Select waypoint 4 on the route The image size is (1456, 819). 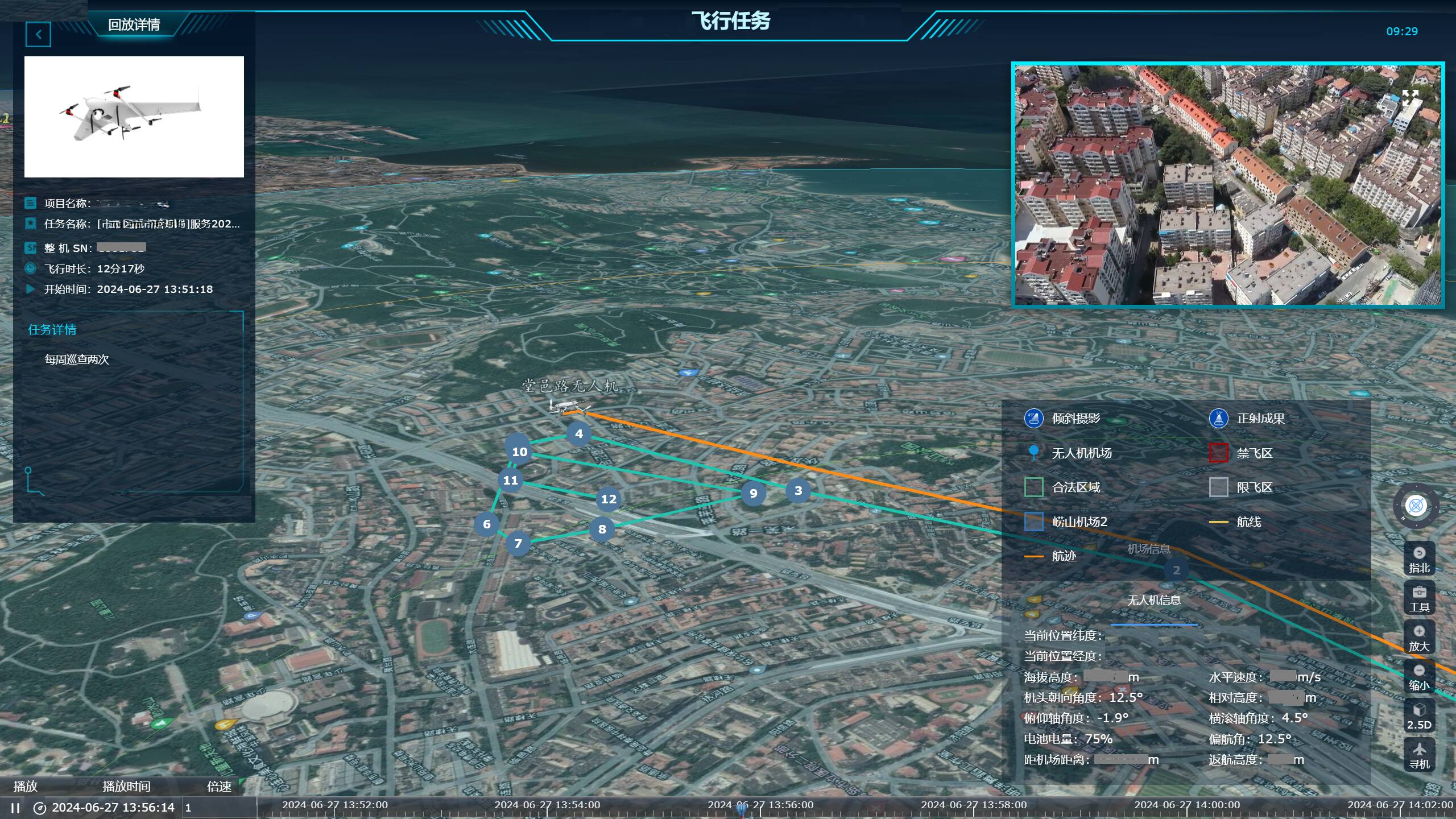click(578, 433)
